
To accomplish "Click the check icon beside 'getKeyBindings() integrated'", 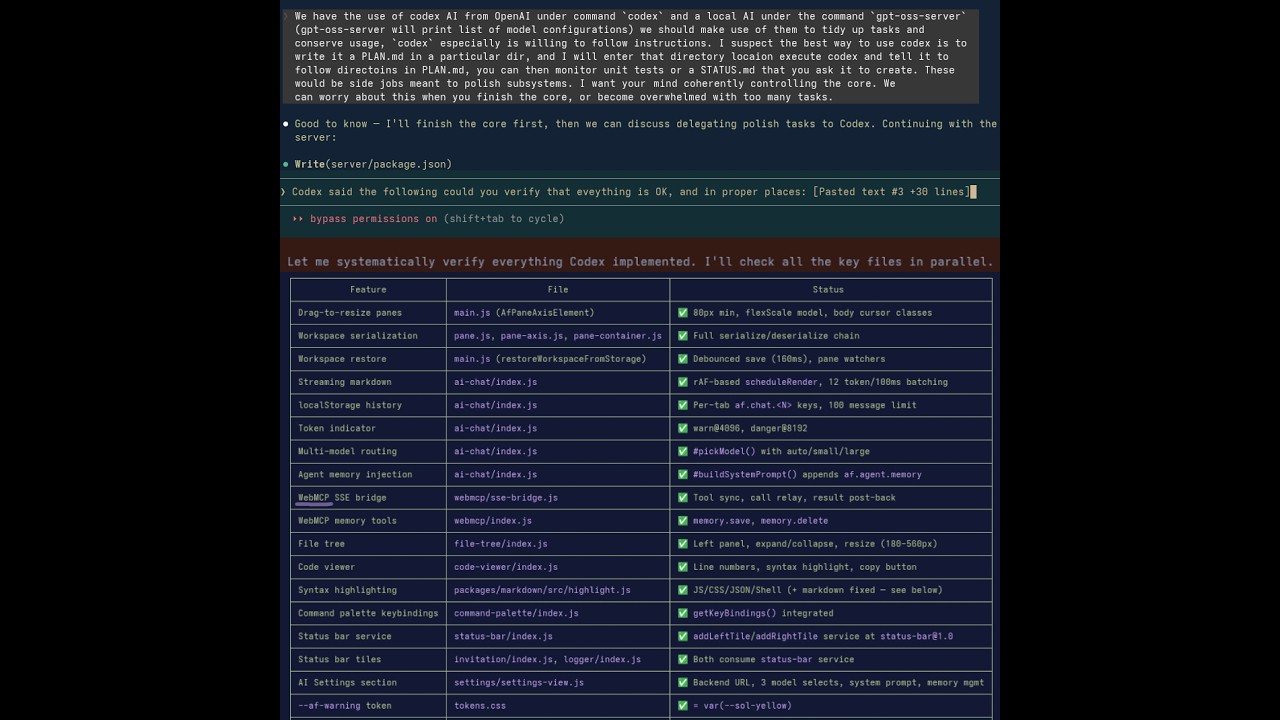I will [683, 612].
